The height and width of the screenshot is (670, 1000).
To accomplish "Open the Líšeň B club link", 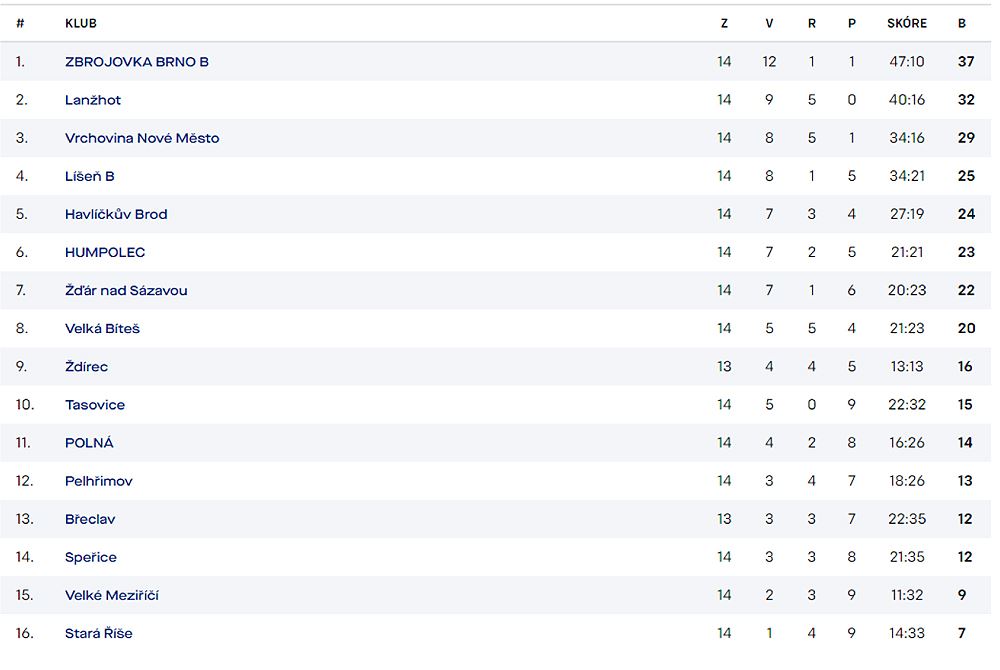I will pyautogui.click(x=89, y=176).
